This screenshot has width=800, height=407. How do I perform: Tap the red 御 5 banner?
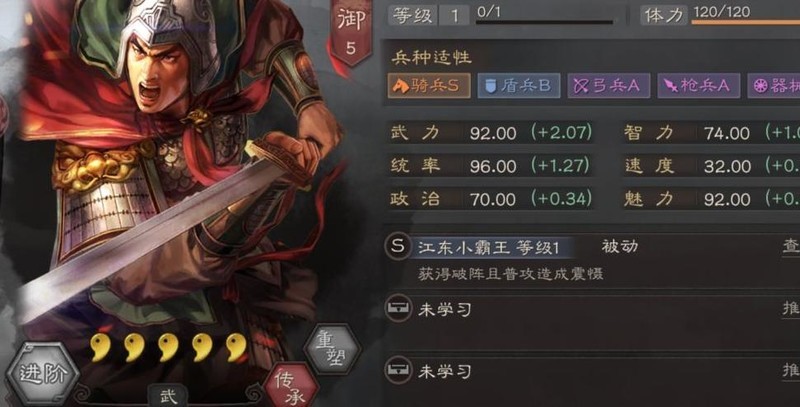click(351, 32)
